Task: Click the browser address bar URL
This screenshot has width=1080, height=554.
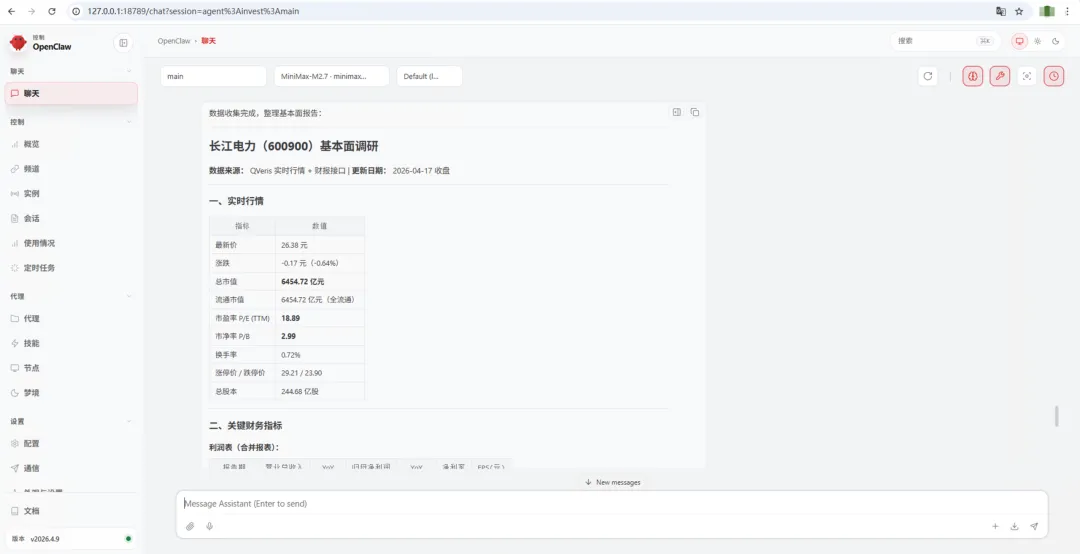Action: point(193,11)
